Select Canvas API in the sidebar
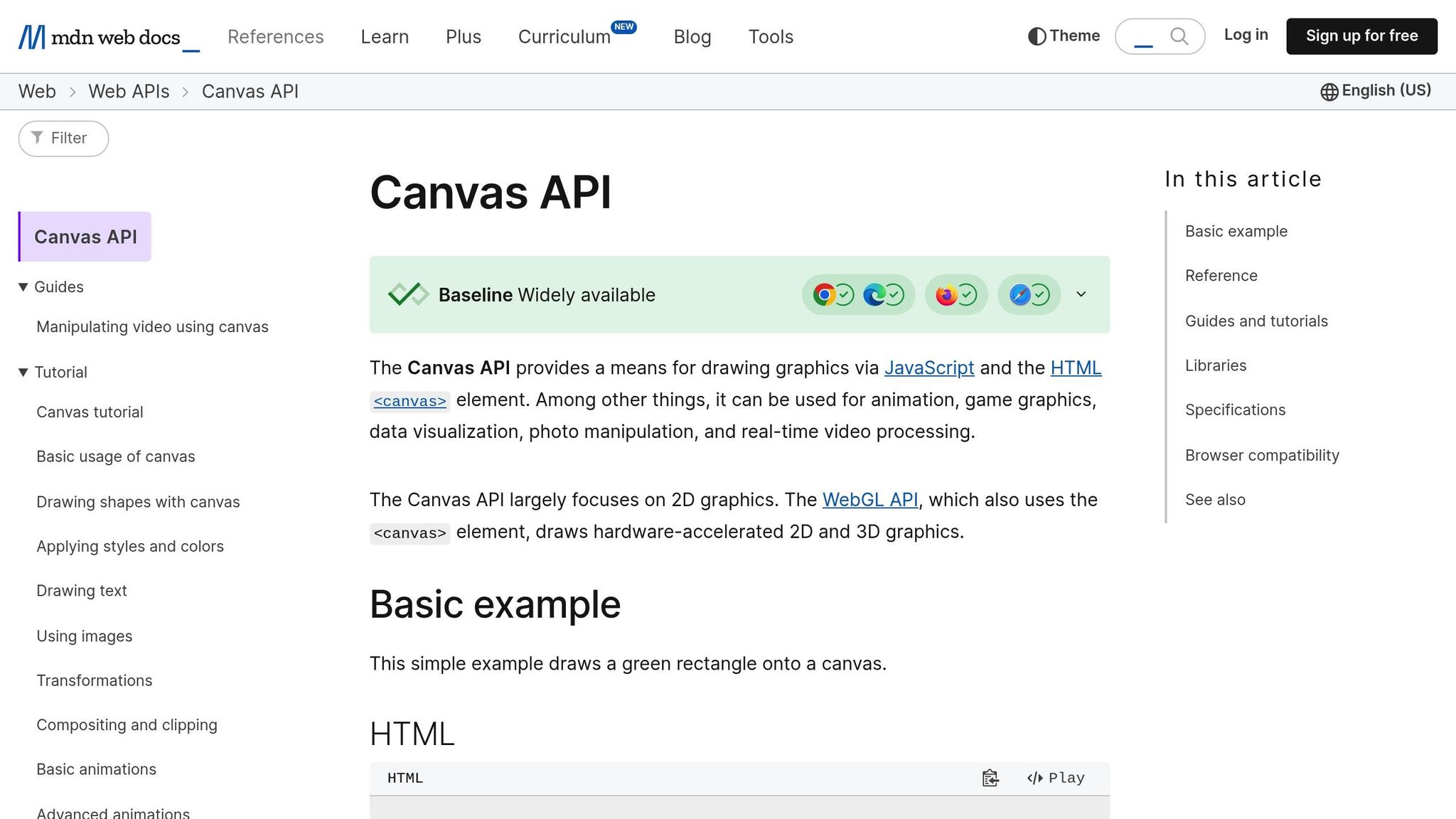The image size is (1456, 819). (85, 237)
